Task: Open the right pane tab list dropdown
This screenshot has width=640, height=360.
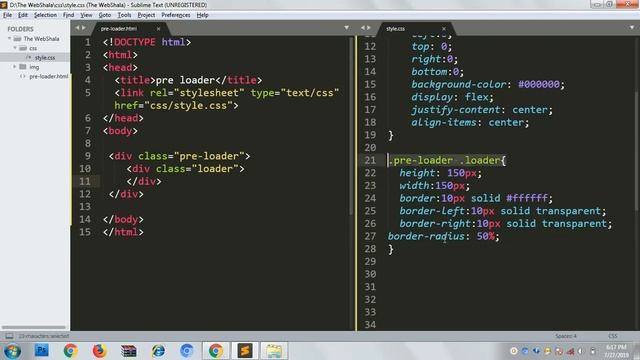Action: (x=632, y=28)
